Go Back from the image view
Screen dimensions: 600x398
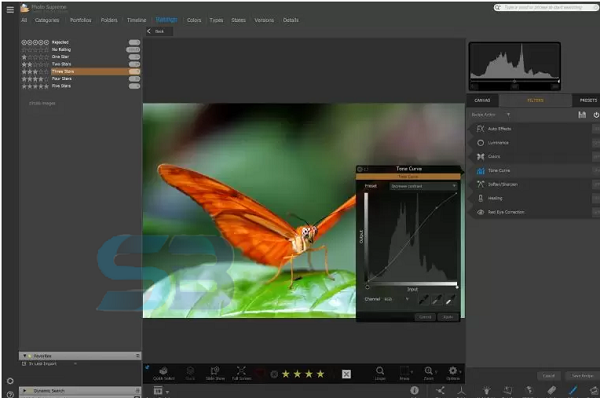point(160,31)
